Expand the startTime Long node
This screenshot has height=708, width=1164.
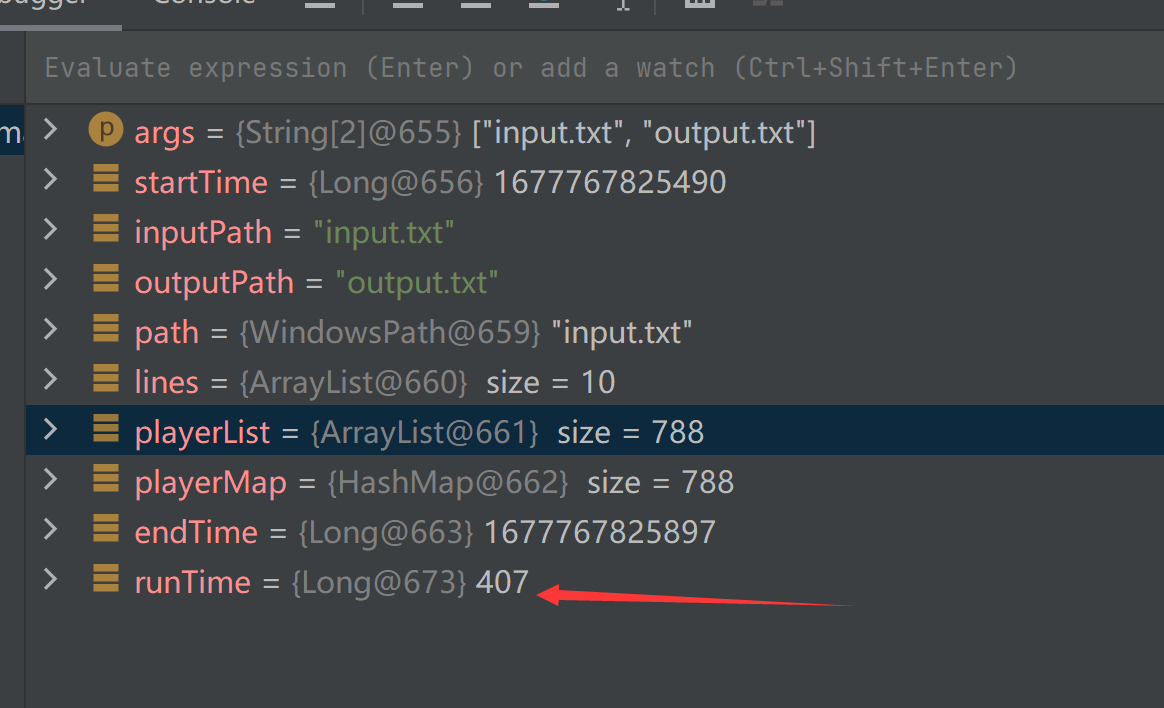[50, 180]
